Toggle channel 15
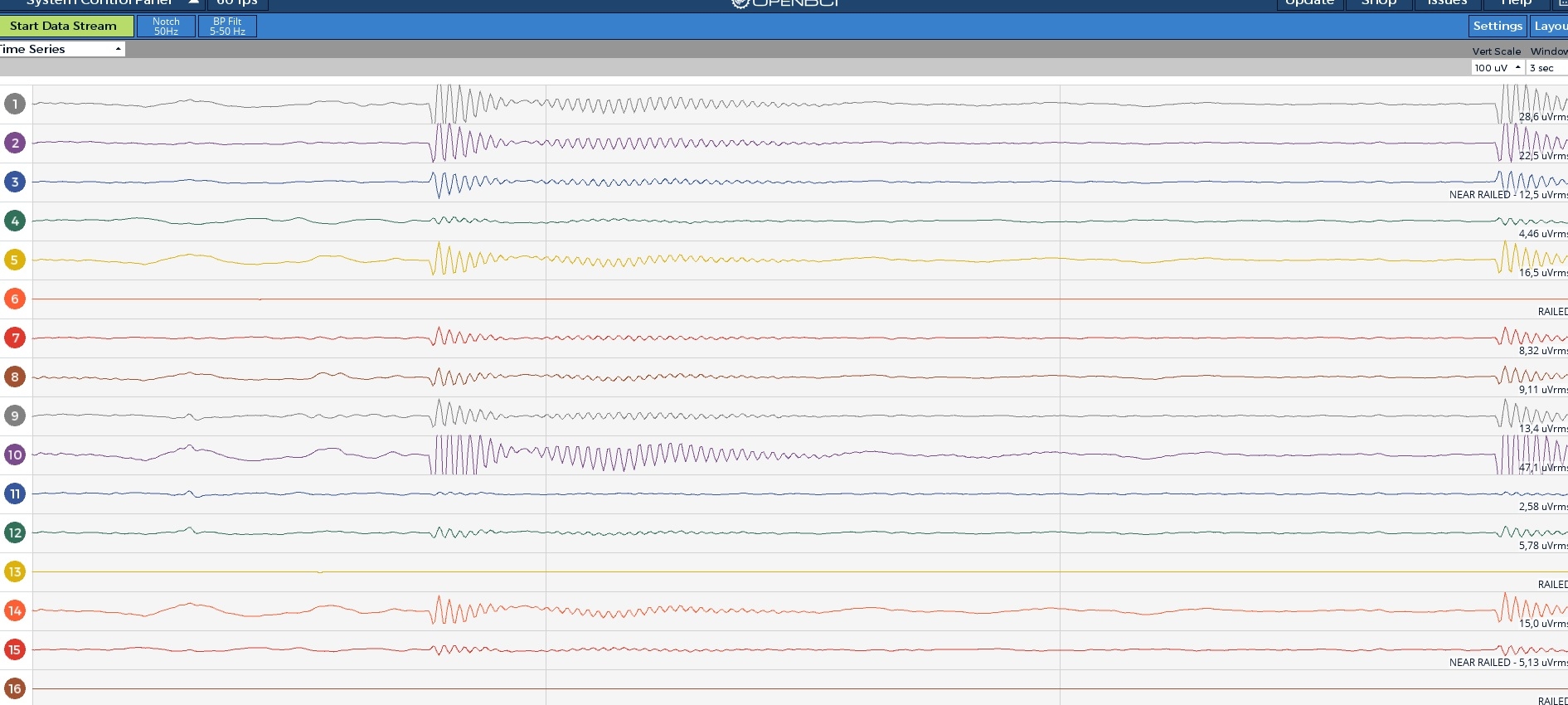Viewport: 1568px width, 705px height. 14,649
